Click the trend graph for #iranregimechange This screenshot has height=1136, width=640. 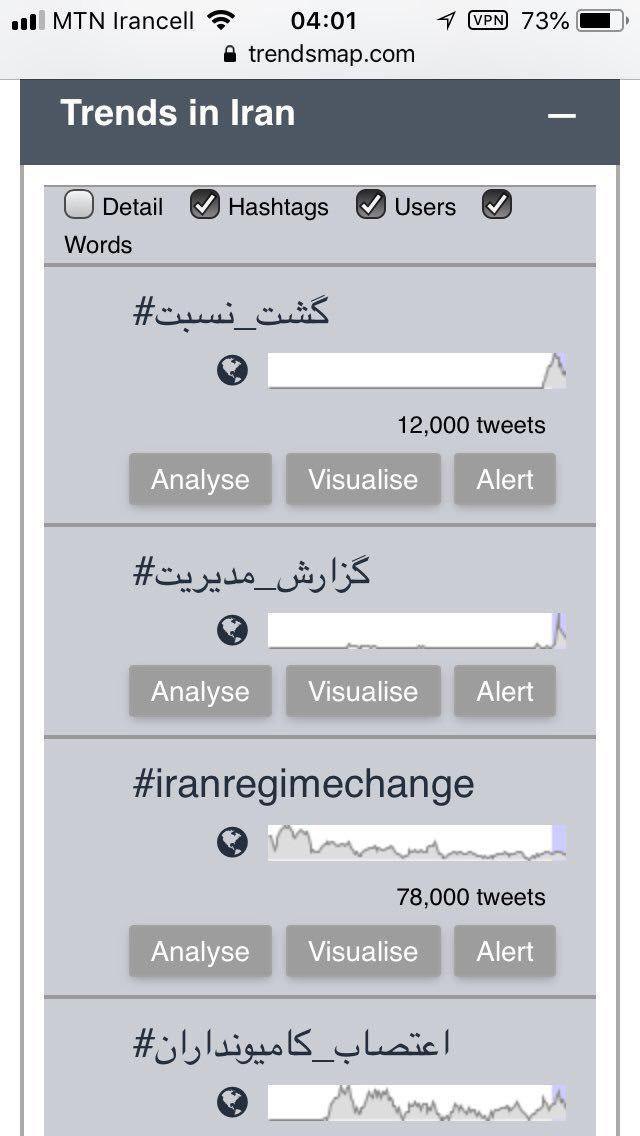tap(416, 843)
